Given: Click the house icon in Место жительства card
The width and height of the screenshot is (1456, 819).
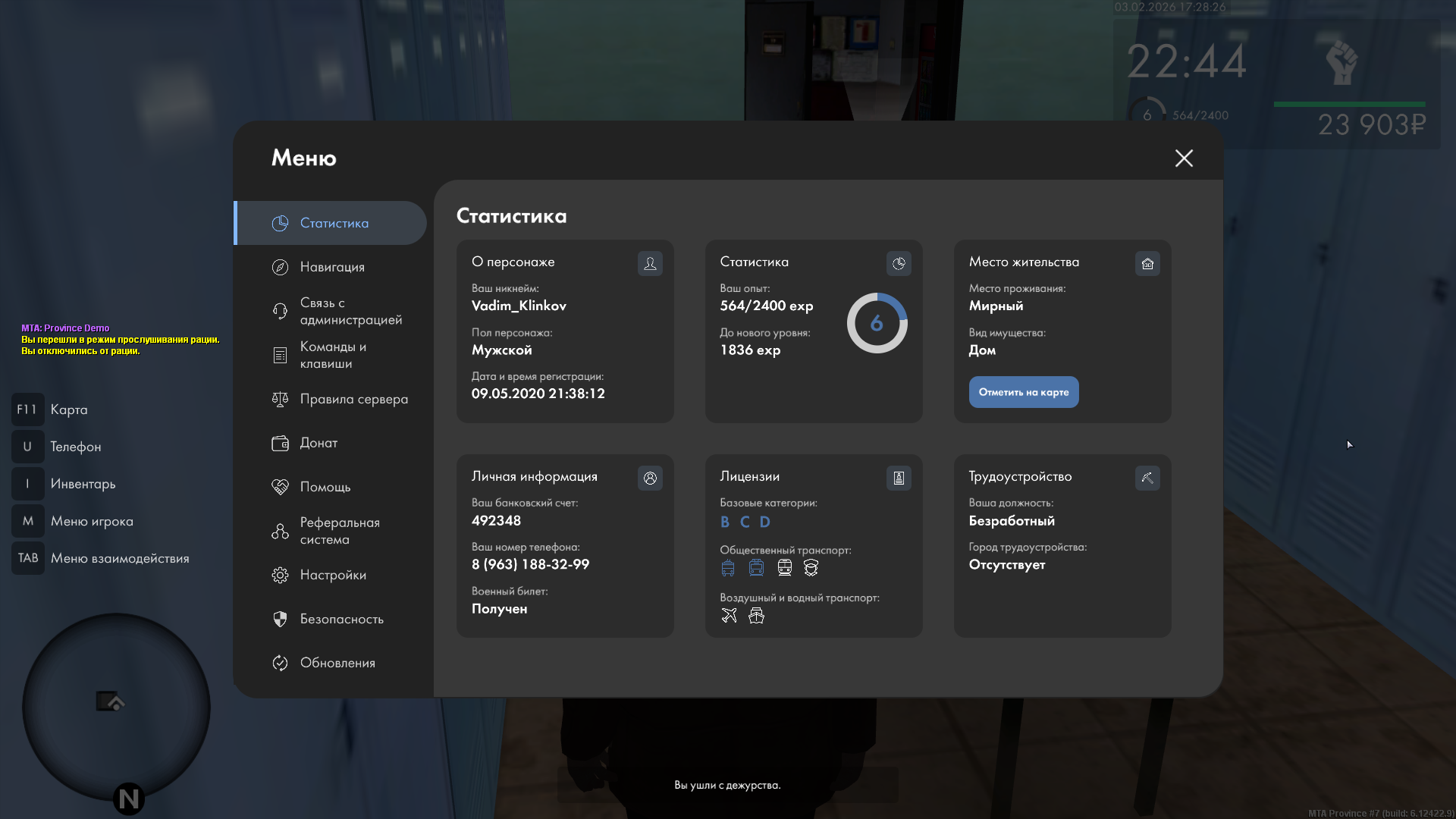Looking at the screenshot, I should (x=1147, y=263).
